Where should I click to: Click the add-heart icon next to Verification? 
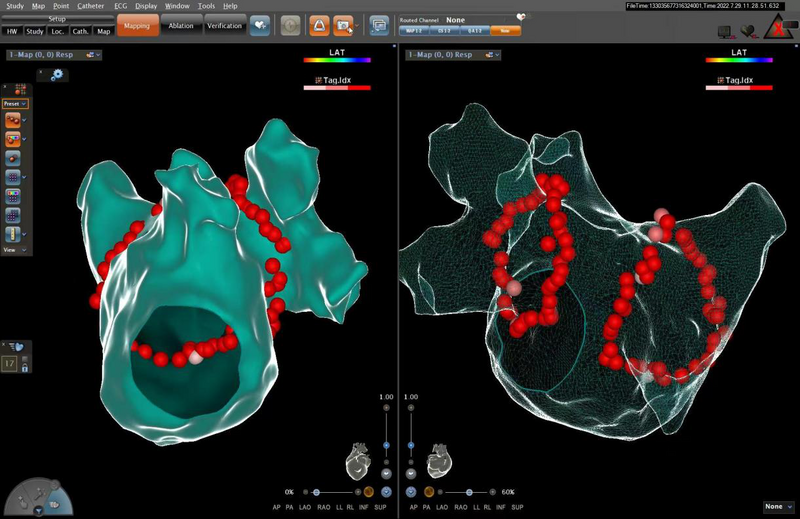(260, 25)
